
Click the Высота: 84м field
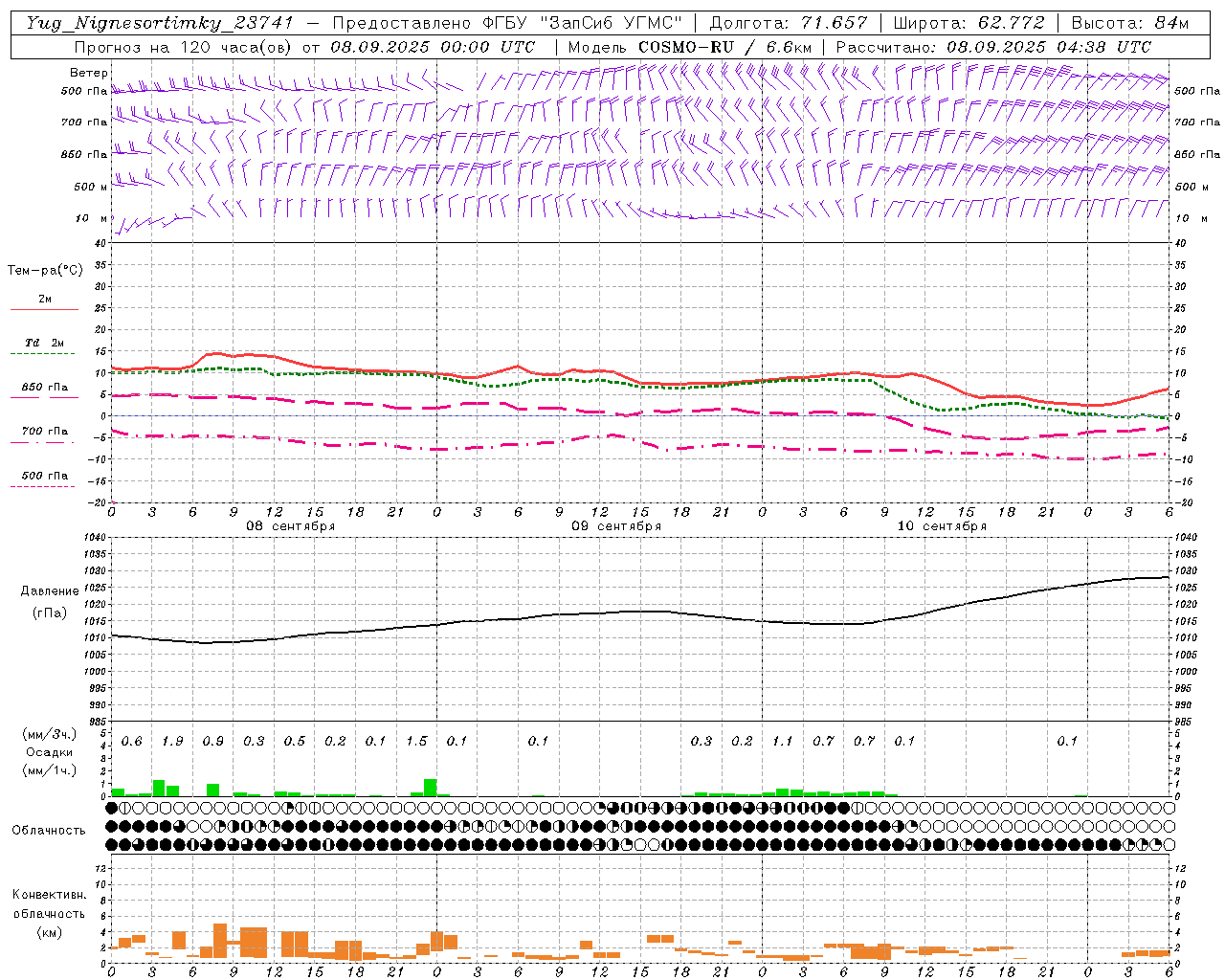pos(1130,23)
